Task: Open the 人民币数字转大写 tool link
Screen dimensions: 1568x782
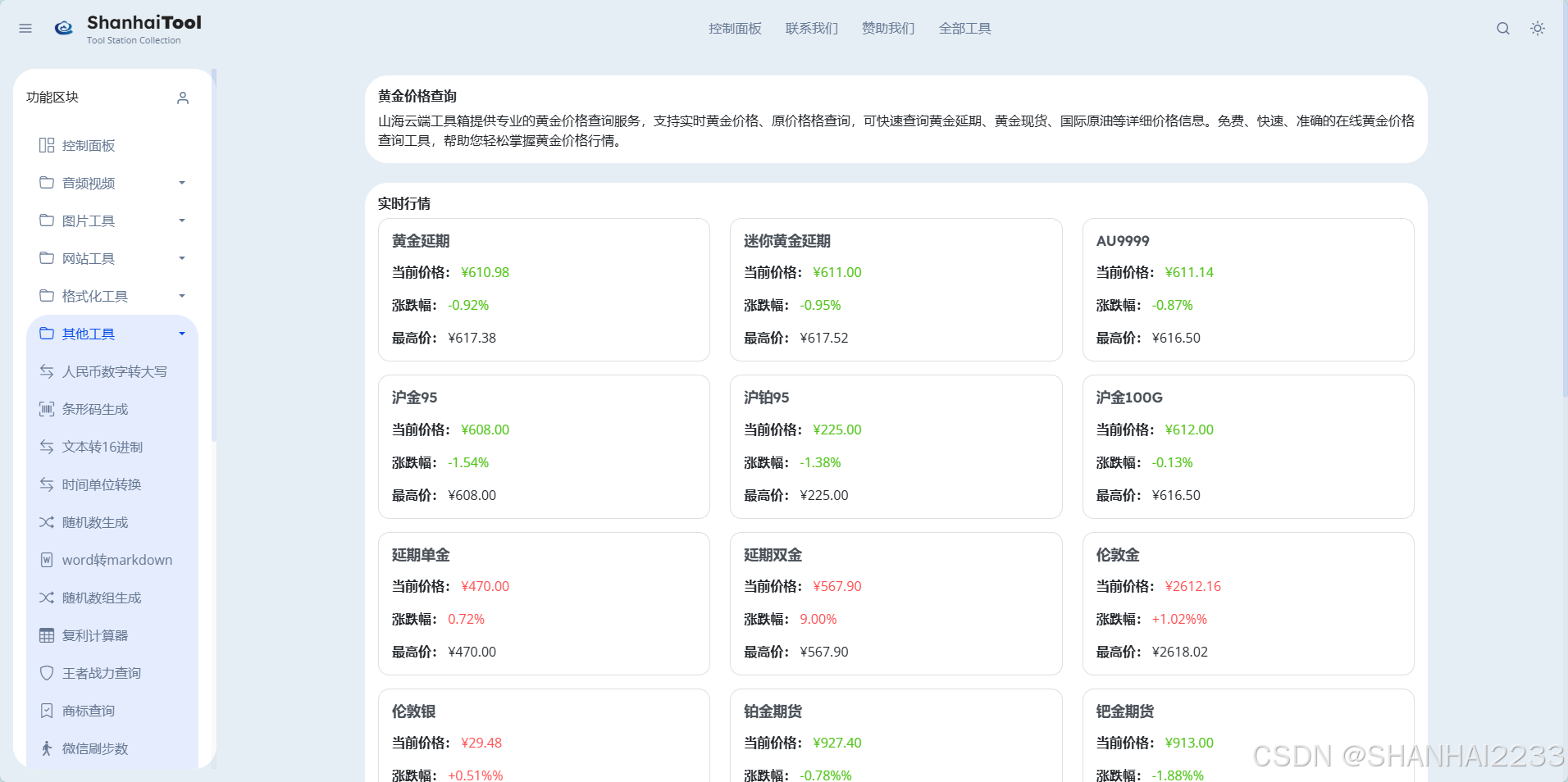Action: tap(115, 372)
